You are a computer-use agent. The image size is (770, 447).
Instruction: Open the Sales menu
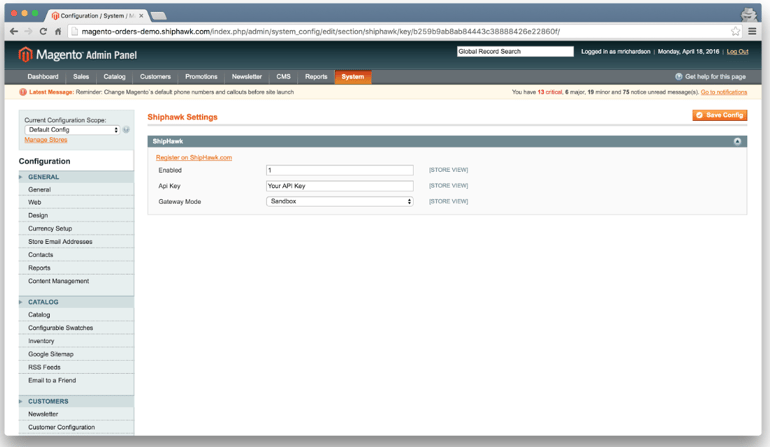[x=81, y=77]
